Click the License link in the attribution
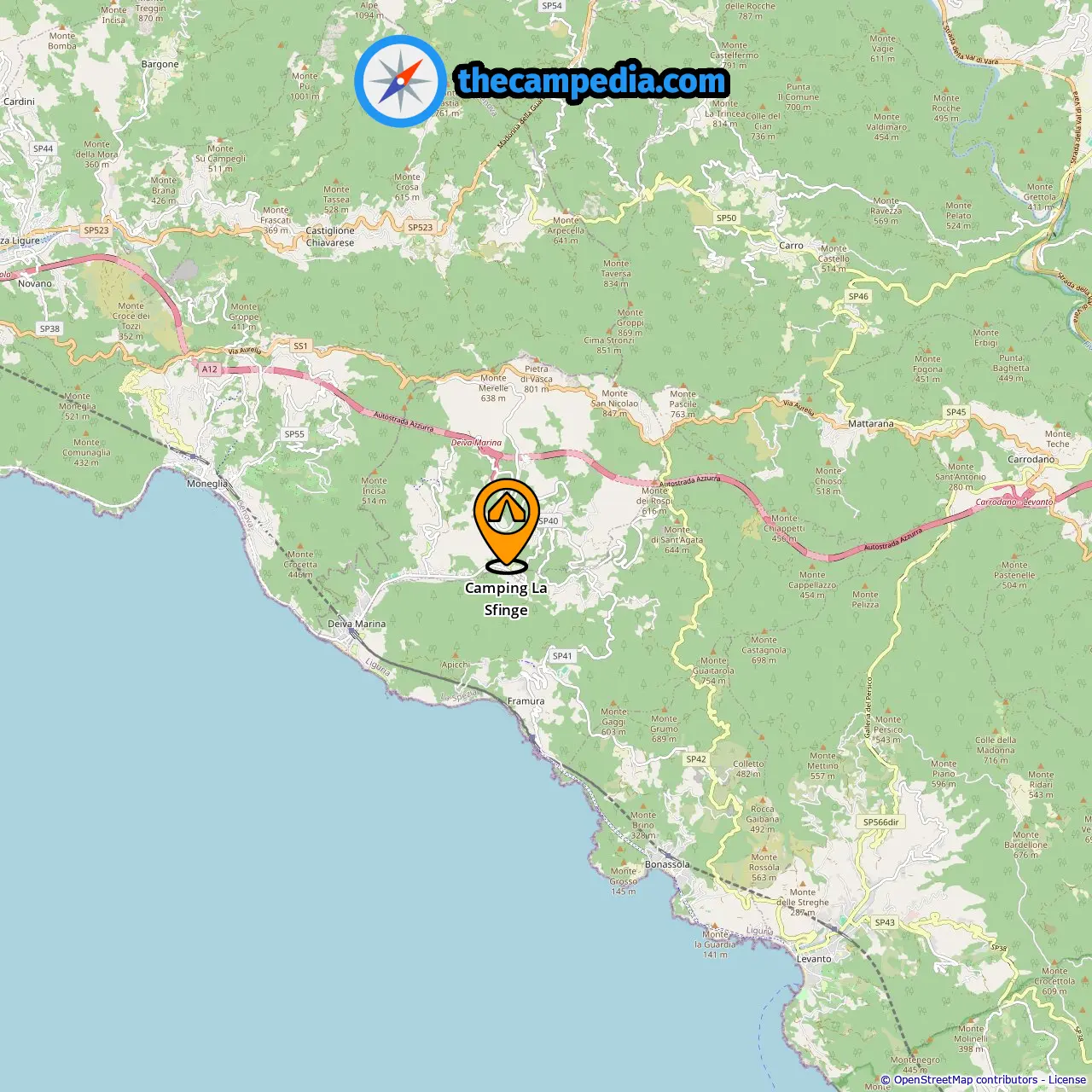1092x1092 pixels. click(x=1067, y=1080)
